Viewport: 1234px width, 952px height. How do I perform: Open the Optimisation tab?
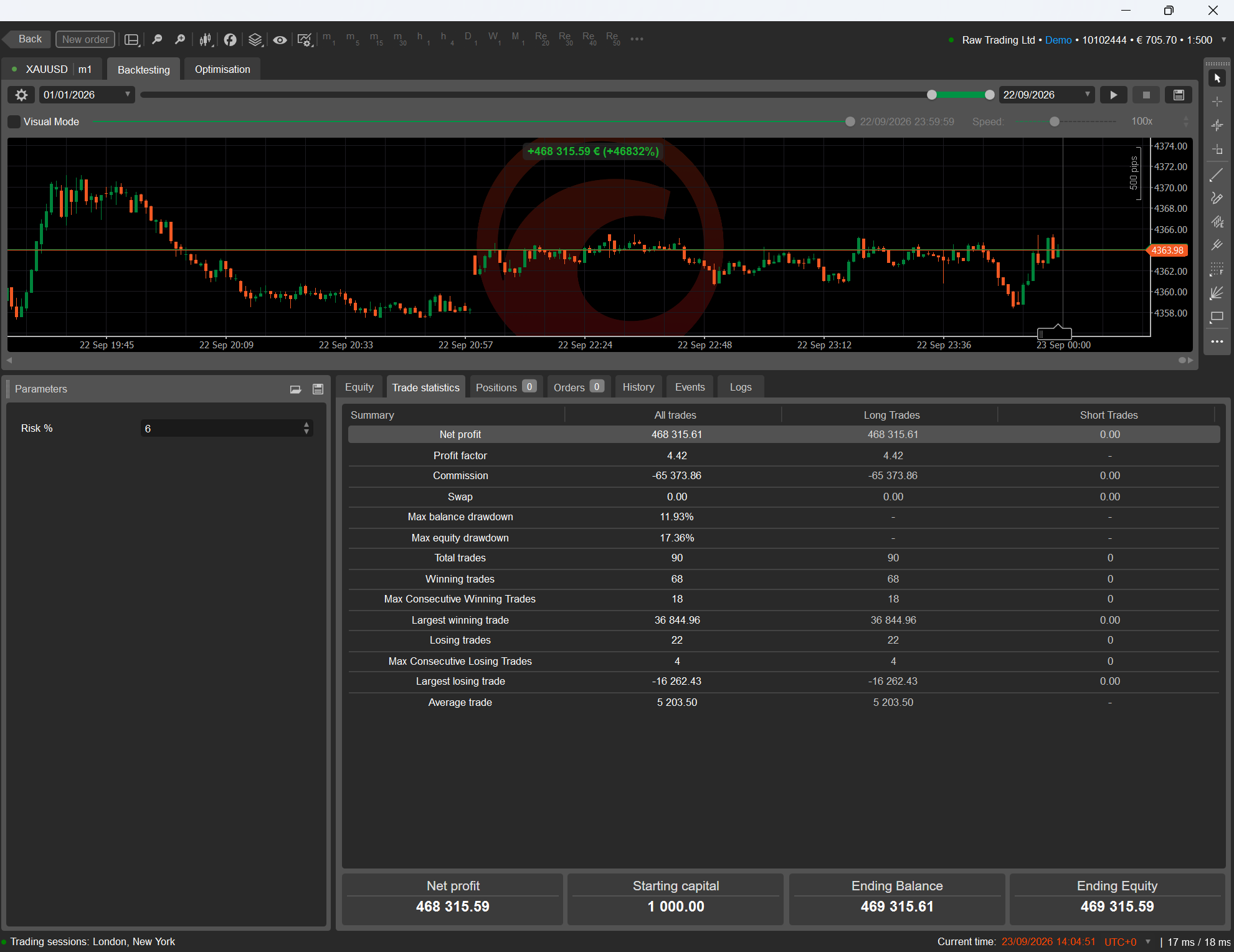coord(222,69)
